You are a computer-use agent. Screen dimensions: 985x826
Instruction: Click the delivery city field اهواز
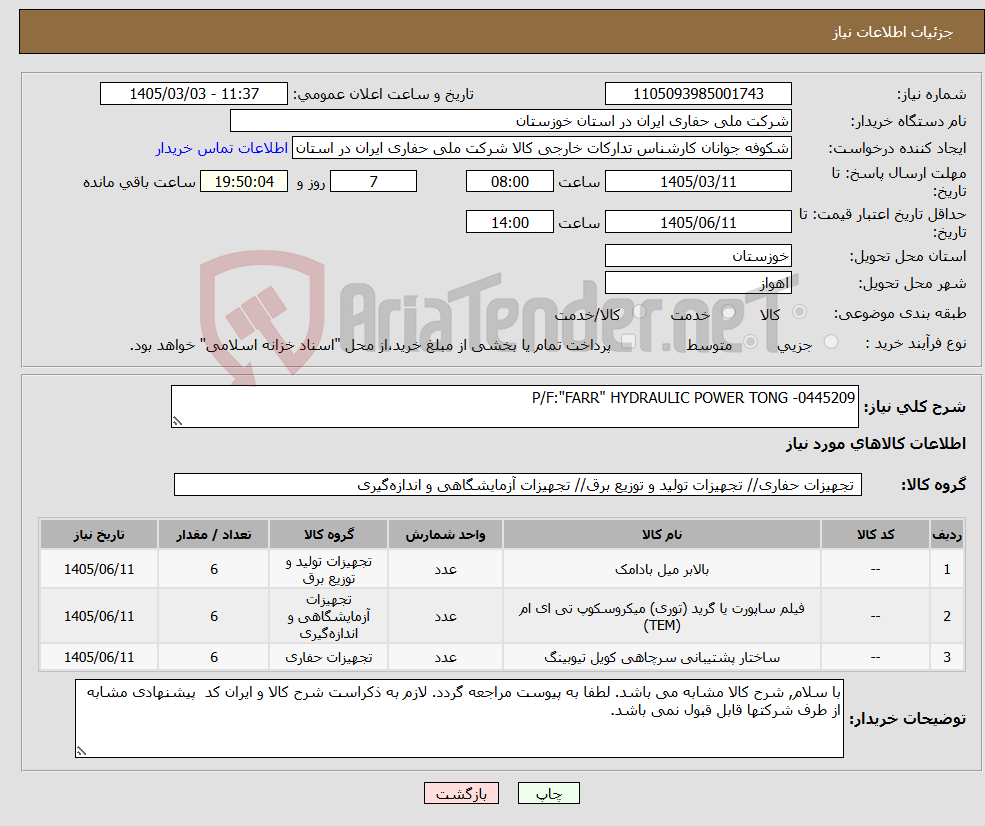(x=698, y=283)
